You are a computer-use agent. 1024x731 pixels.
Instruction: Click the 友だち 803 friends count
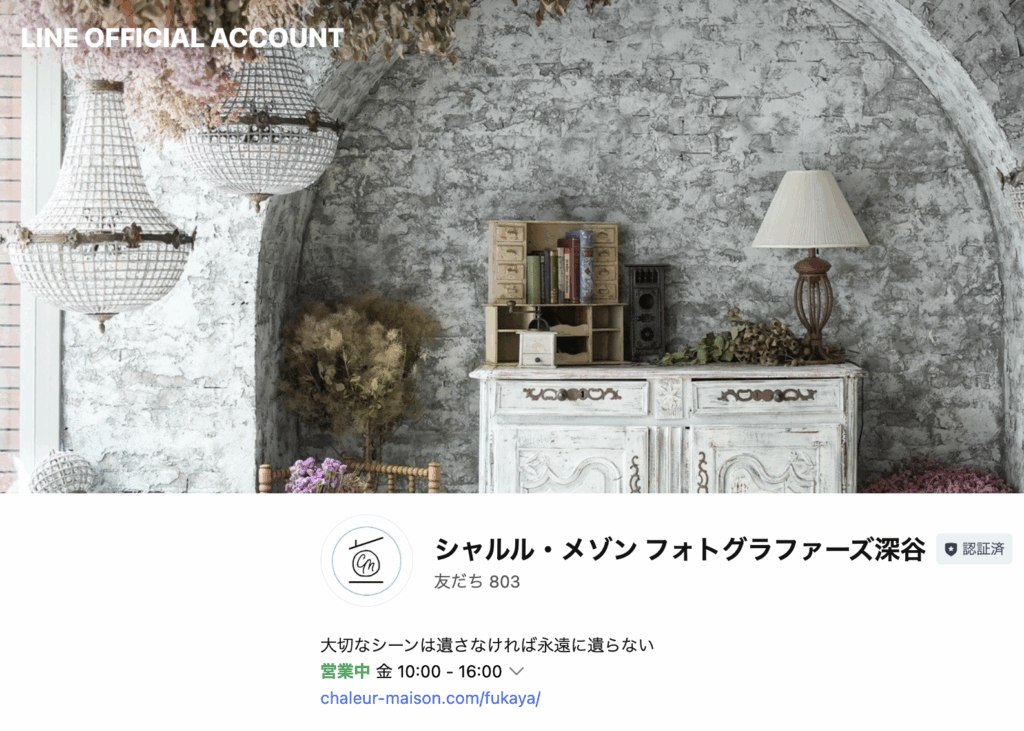[x=477, y=581]
